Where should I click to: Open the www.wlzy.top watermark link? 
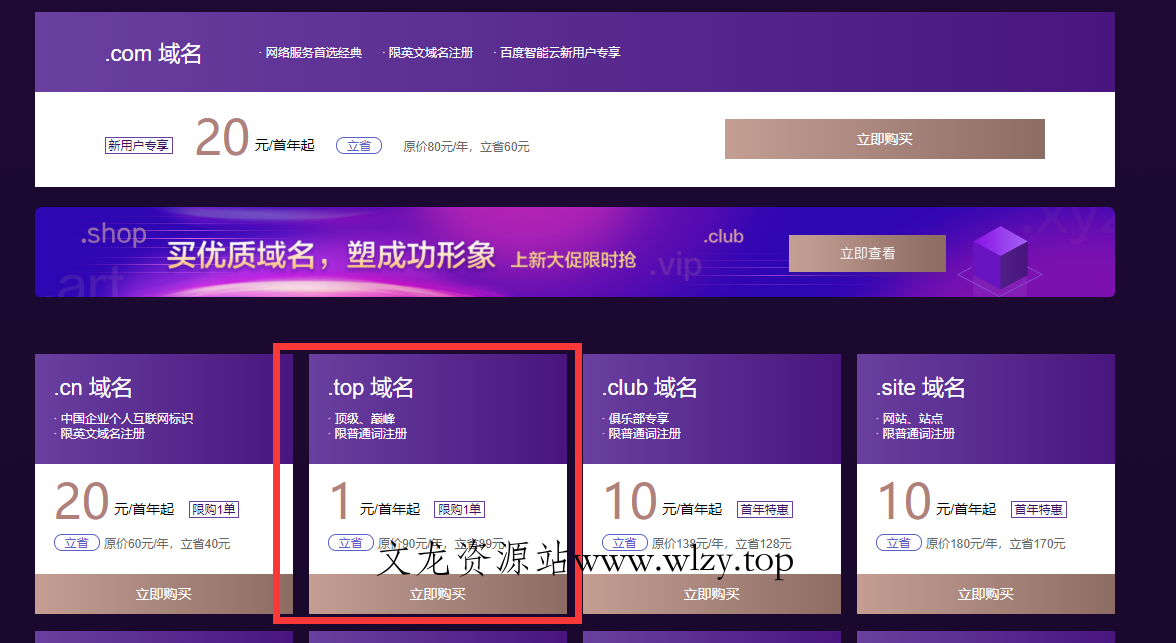click(x=685, y=562)
